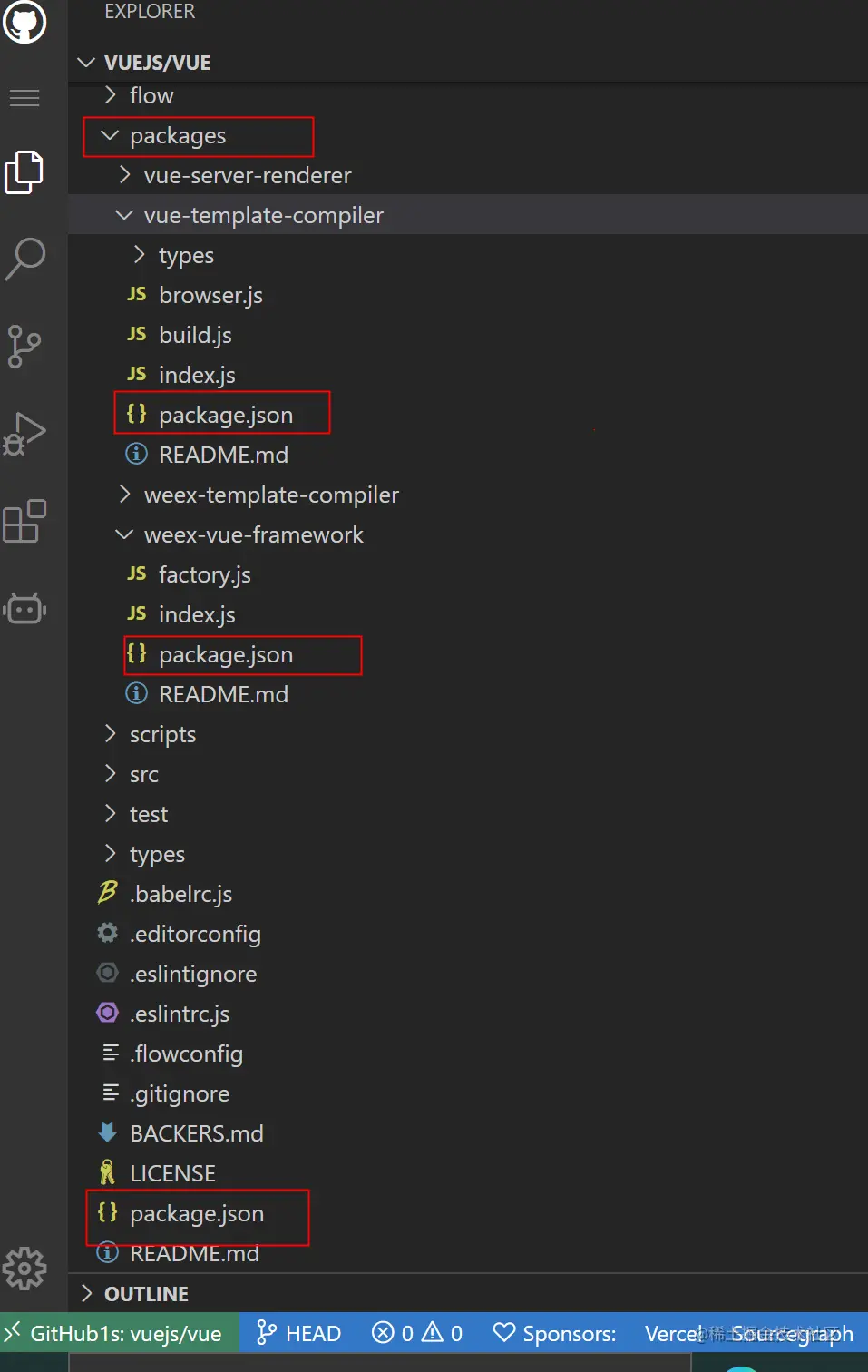Open index.js in vue-template-compiler
This screenshot has height=1372, width=868.
468,375
